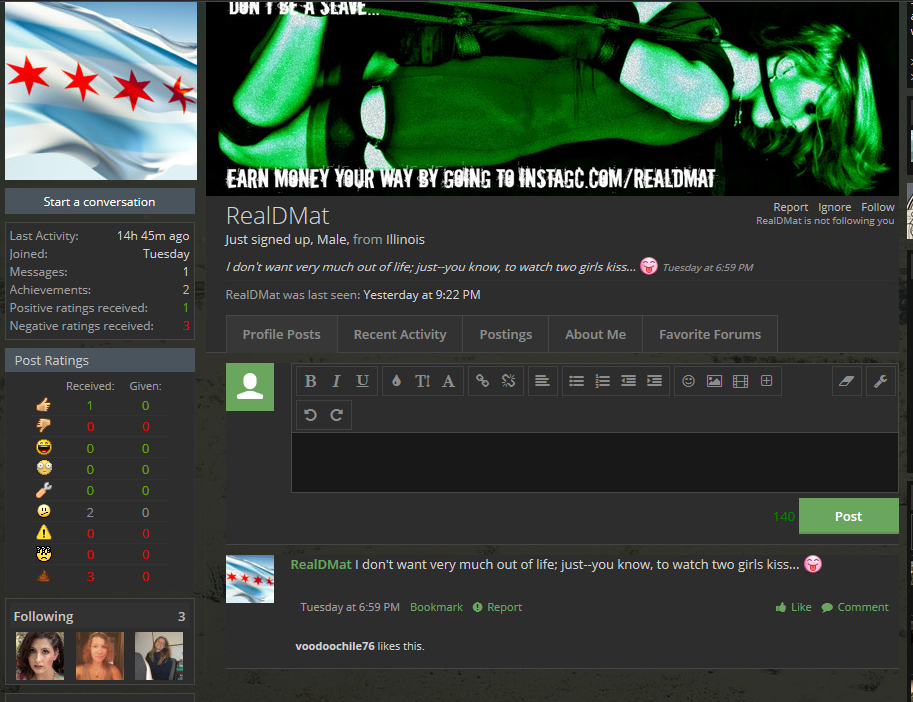Insert an unordered bullet list

pyautogui.click(x=576, y=381)
